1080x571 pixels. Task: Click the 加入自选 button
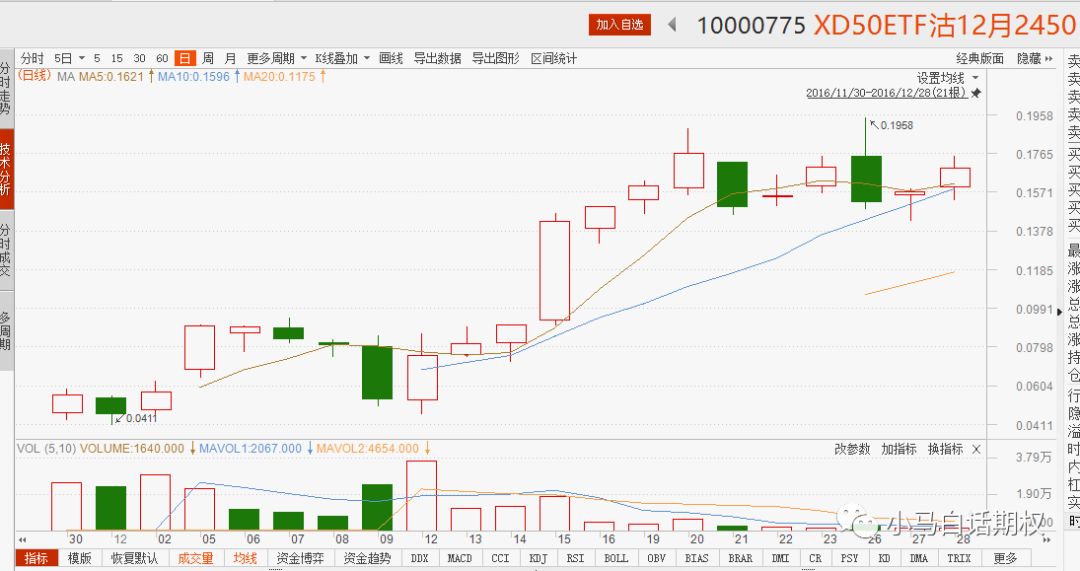620,24
